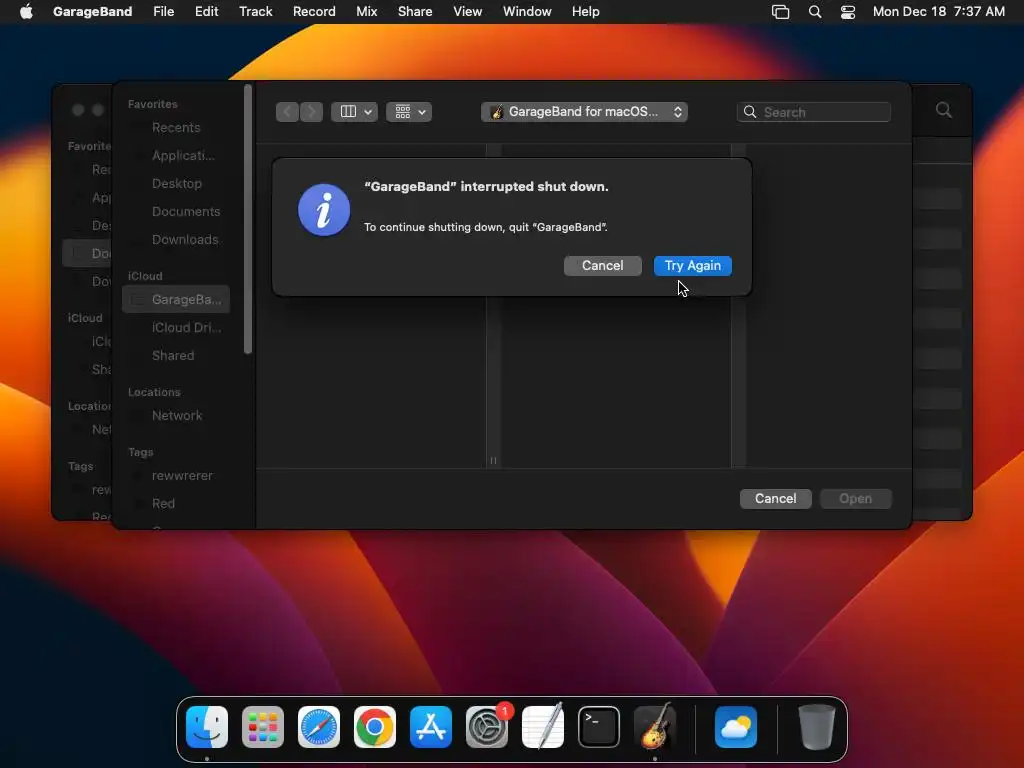
Task: Select iCloud Drive in the dialog sidebar
Action: [176, 327]
